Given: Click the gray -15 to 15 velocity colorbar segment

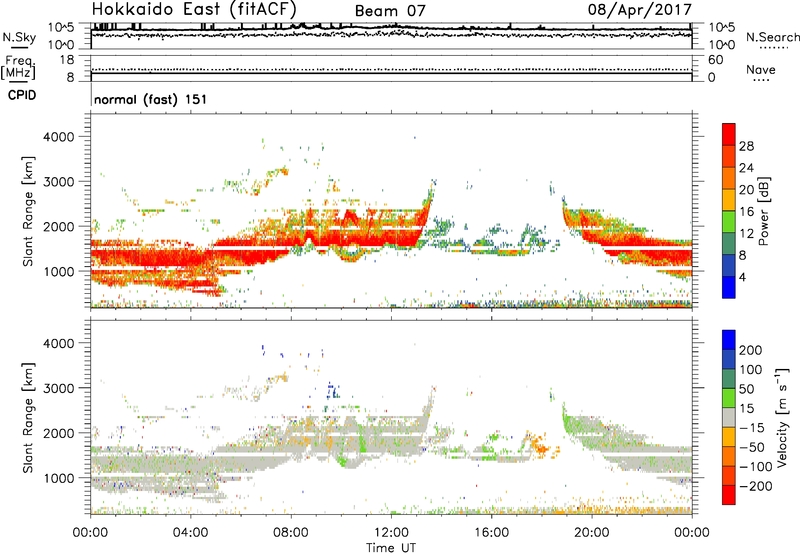Looking at the screenshot, I should pyautogui.click(x=729, y=418).
